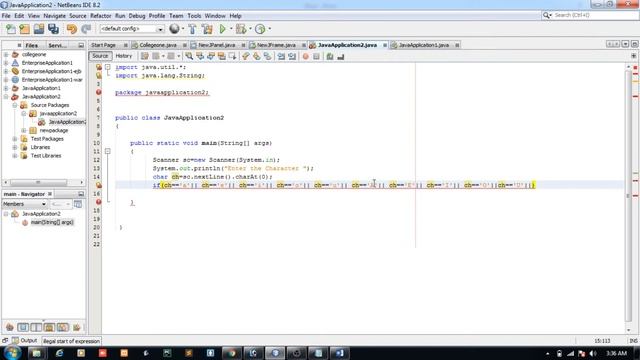Run the project with green play icon

click(222, 29)
